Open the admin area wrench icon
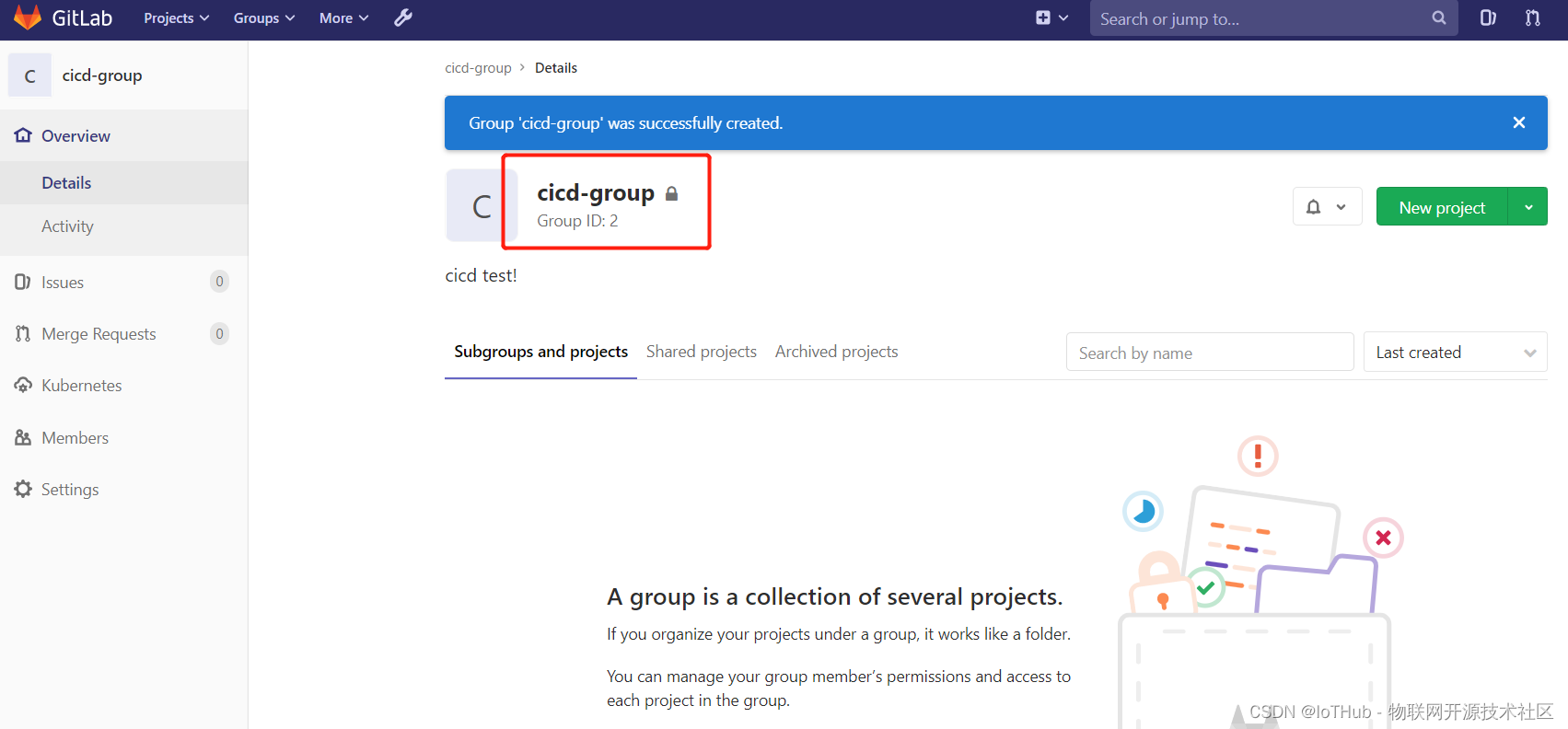Viewport: 1568px width, 729px height. click(x=403, y=17)
